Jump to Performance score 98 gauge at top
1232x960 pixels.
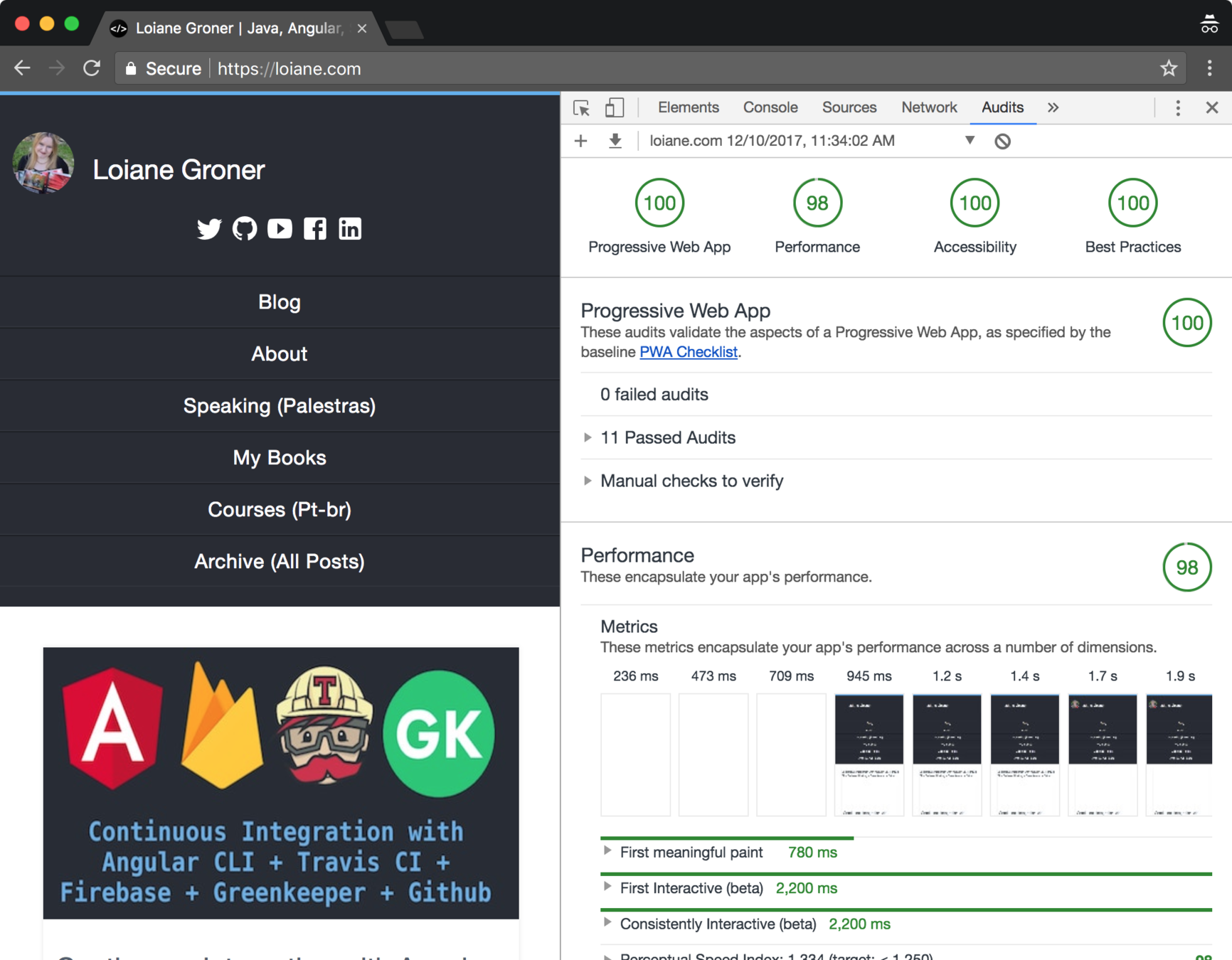(x=817, y=203)
